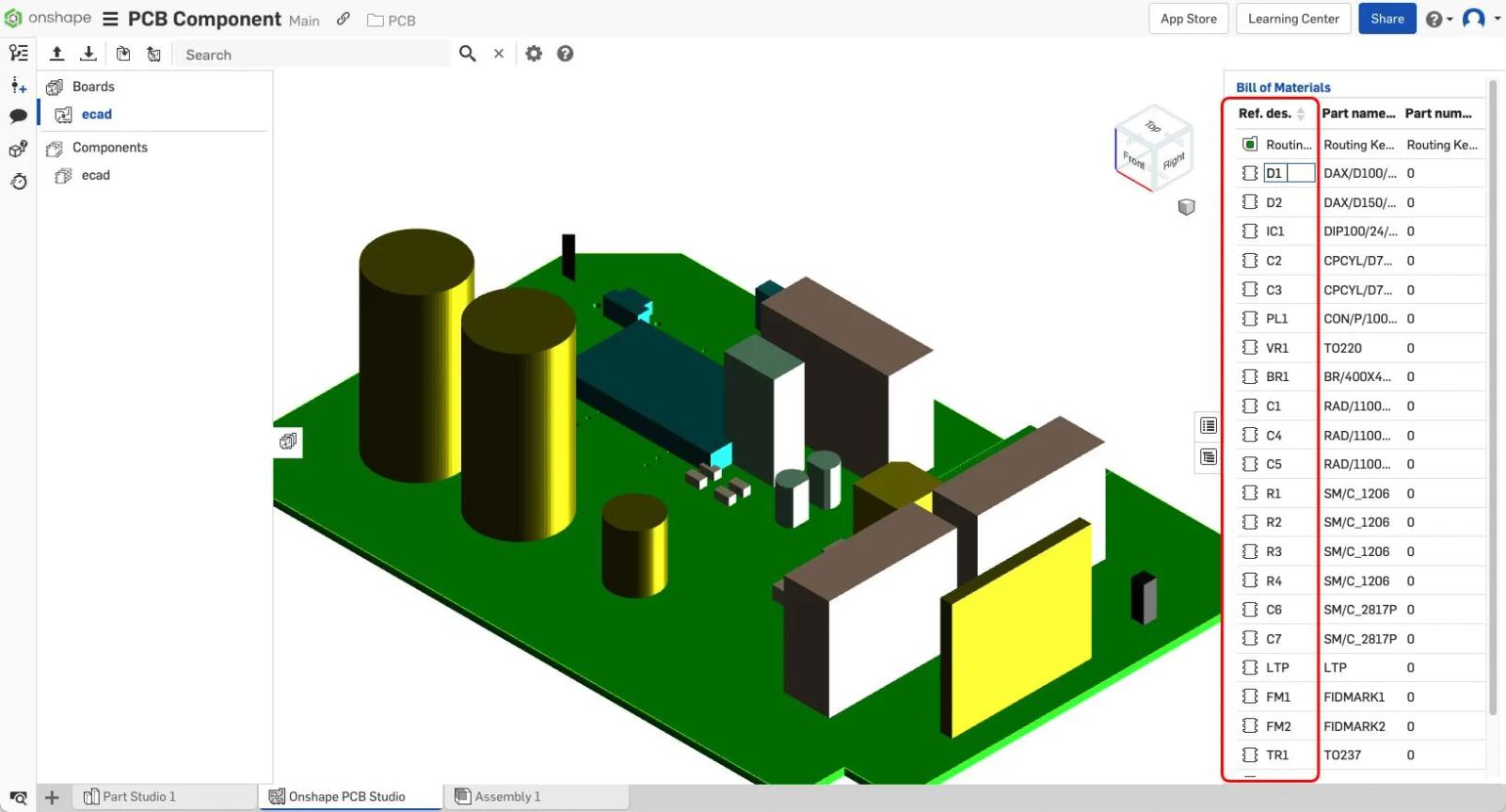Open the user account dropdown menu
Image resolution: width=1506 pixels, height=812 pixels.
[x=1482, y=19]
